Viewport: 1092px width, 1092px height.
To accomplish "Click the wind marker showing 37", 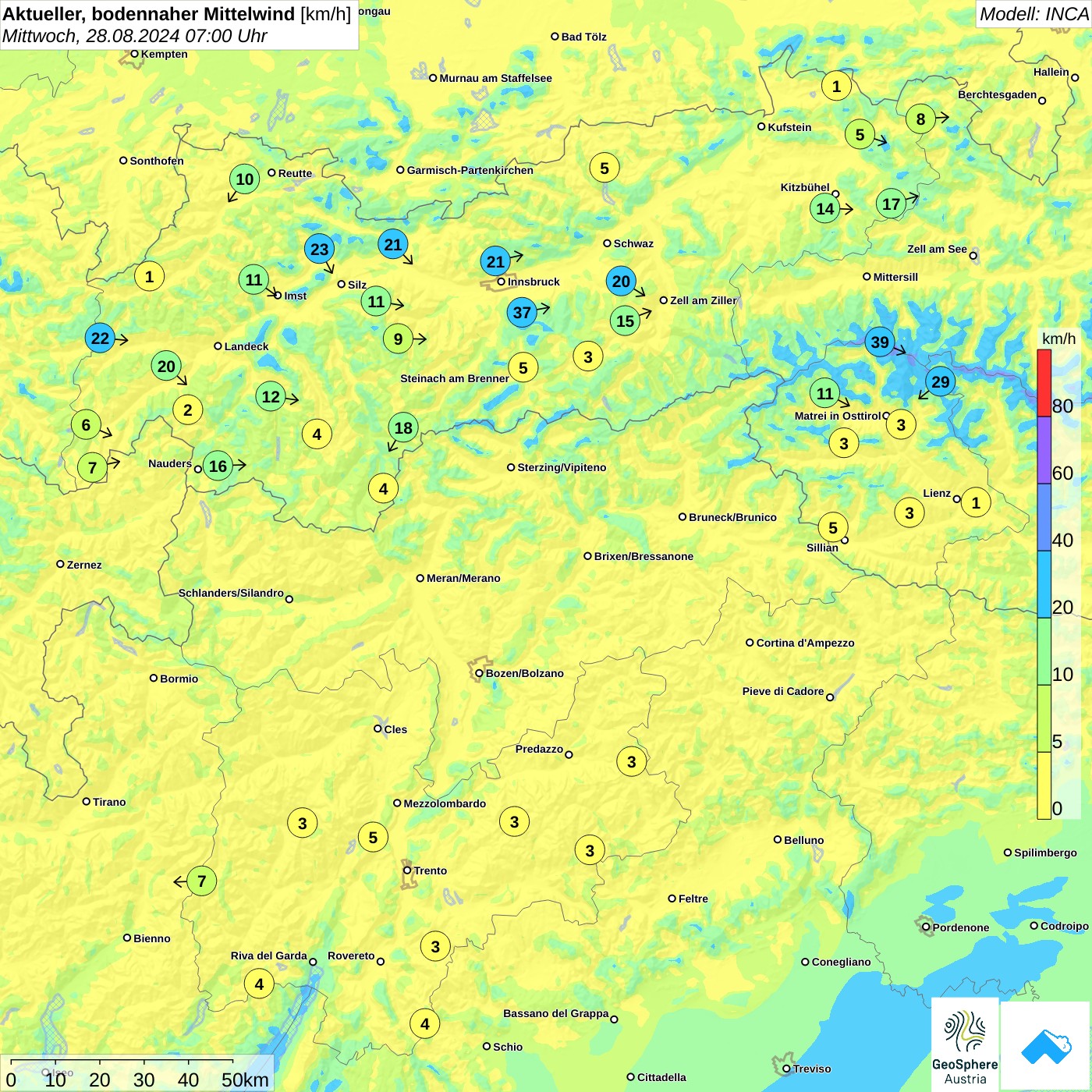I will (522, 313).
